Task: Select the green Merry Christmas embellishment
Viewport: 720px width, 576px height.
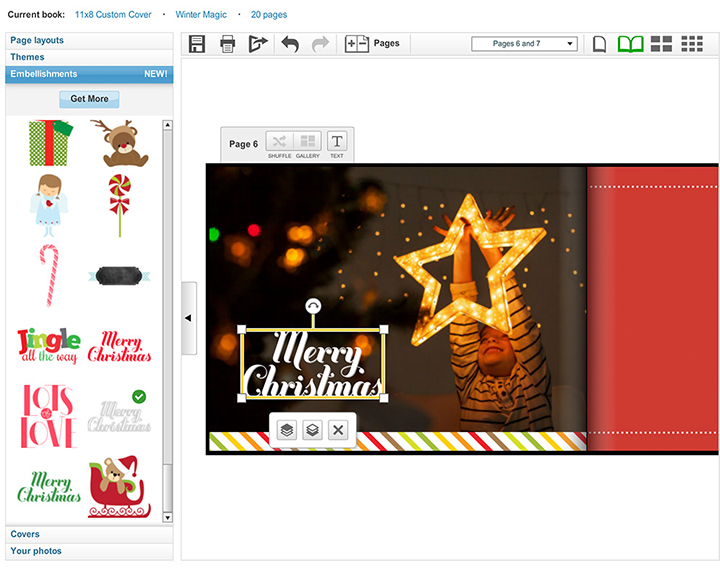Action: (49, 487)
